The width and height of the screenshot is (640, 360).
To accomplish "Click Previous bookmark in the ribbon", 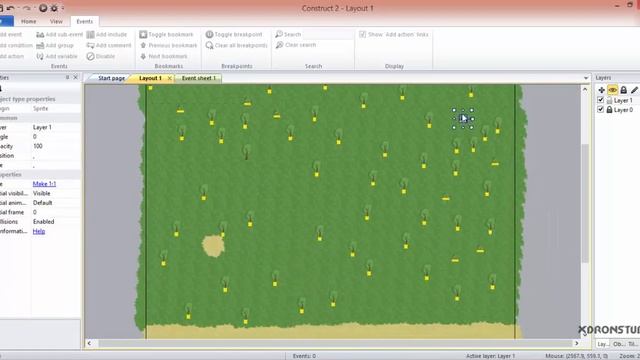I will pos(169,45).
